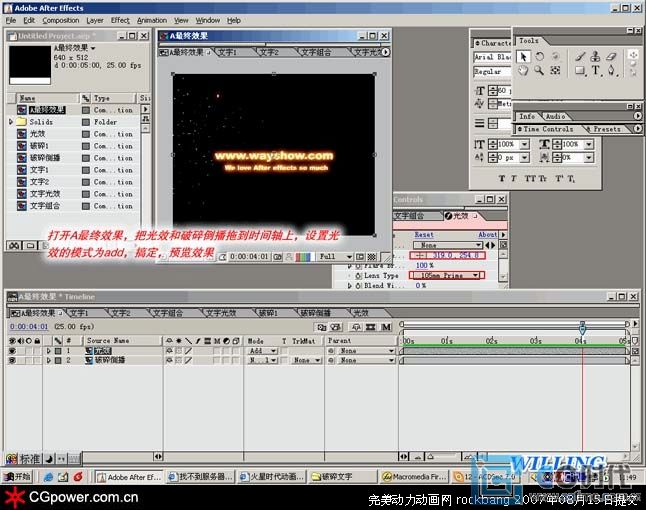Click the Faux Italic text style icon

pos(514,178)
